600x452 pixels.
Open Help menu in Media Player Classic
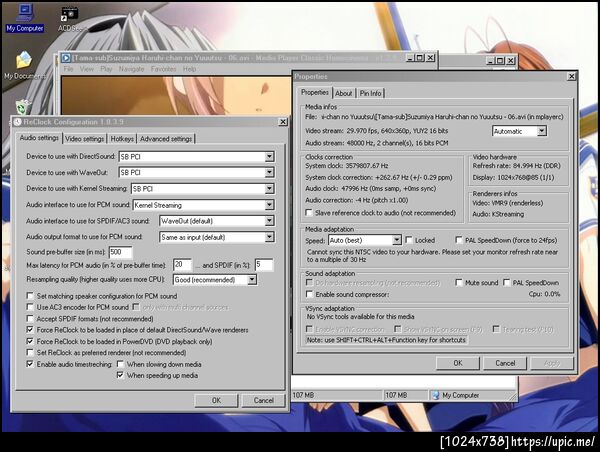click(189, 69)
